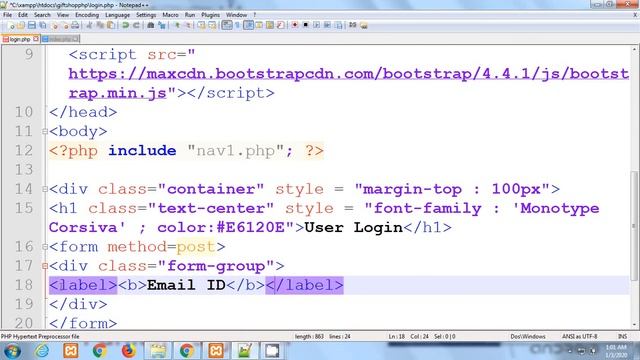
Task: Print the document via Print icon
Action: [x=75, y=25]
